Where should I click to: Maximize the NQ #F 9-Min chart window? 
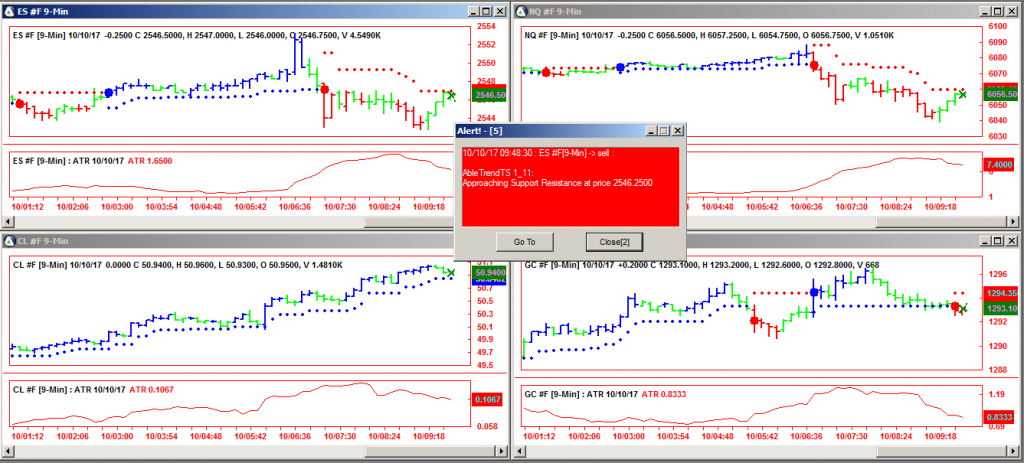coord(998,11)
